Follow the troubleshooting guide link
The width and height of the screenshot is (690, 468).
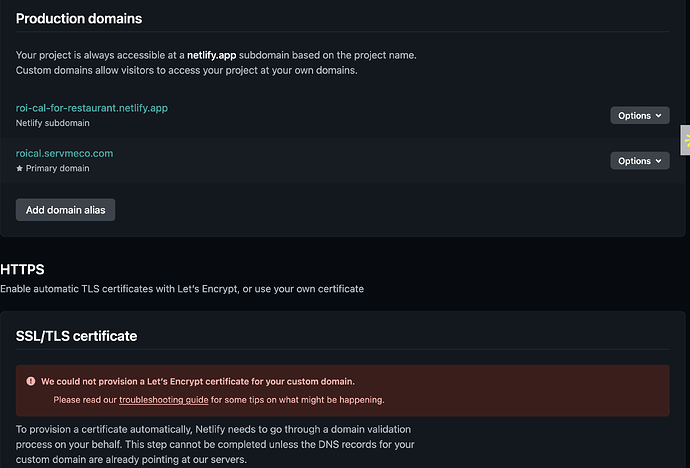(x=164, y=400)
